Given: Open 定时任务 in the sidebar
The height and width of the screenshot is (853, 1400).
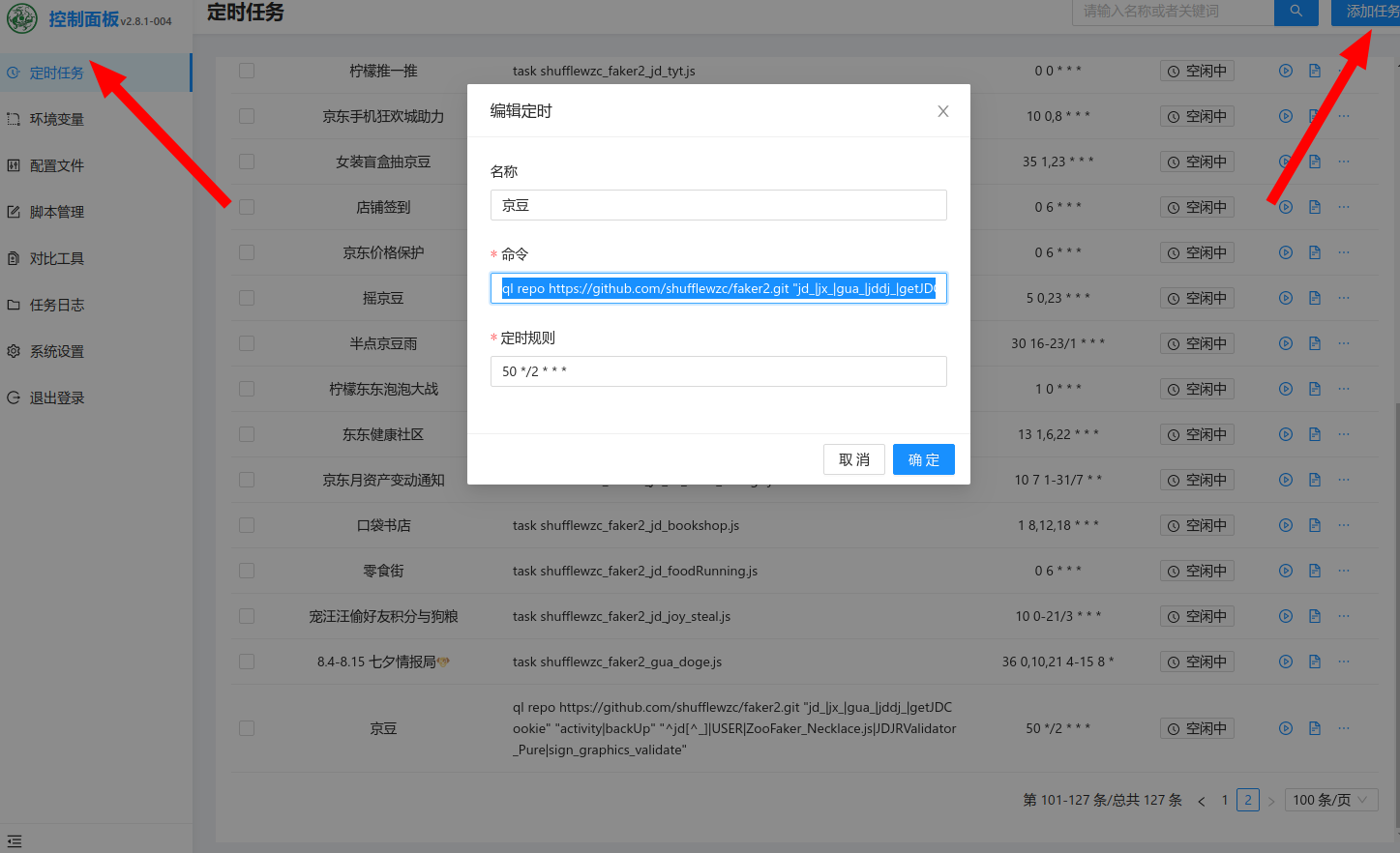Looking at the screenshot, I should tap(96, 73).
